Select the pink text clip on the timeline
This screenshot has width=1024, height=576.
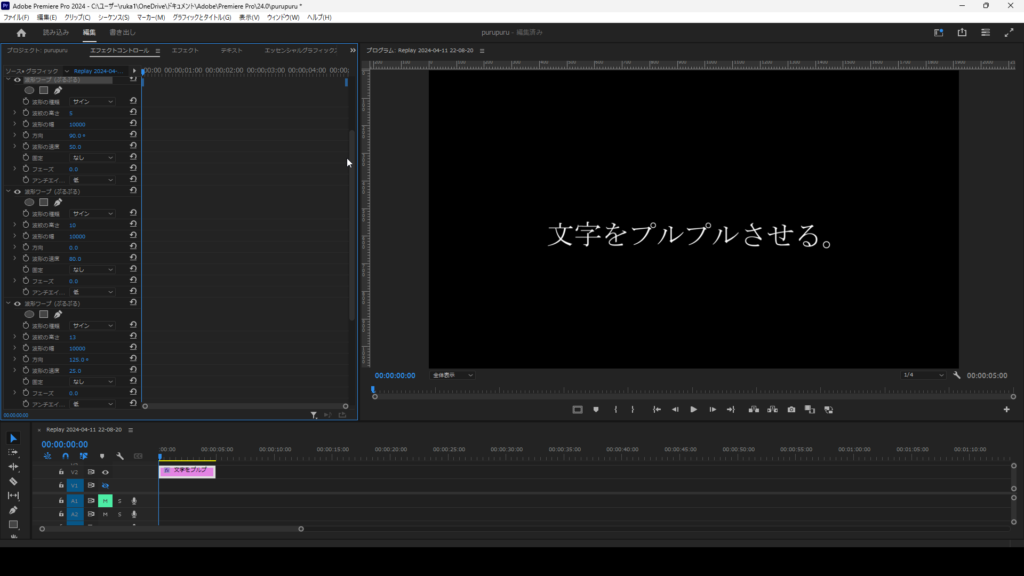click(x=187, y=470)
